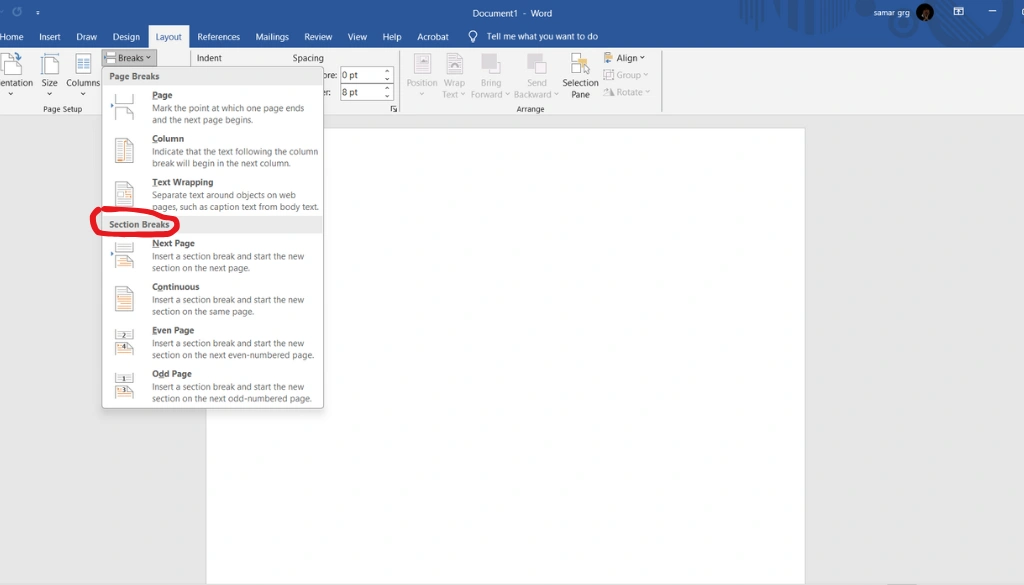Go to the Design tab
Viewport: 1024px width, 585px height.
[x=126, y=37]
